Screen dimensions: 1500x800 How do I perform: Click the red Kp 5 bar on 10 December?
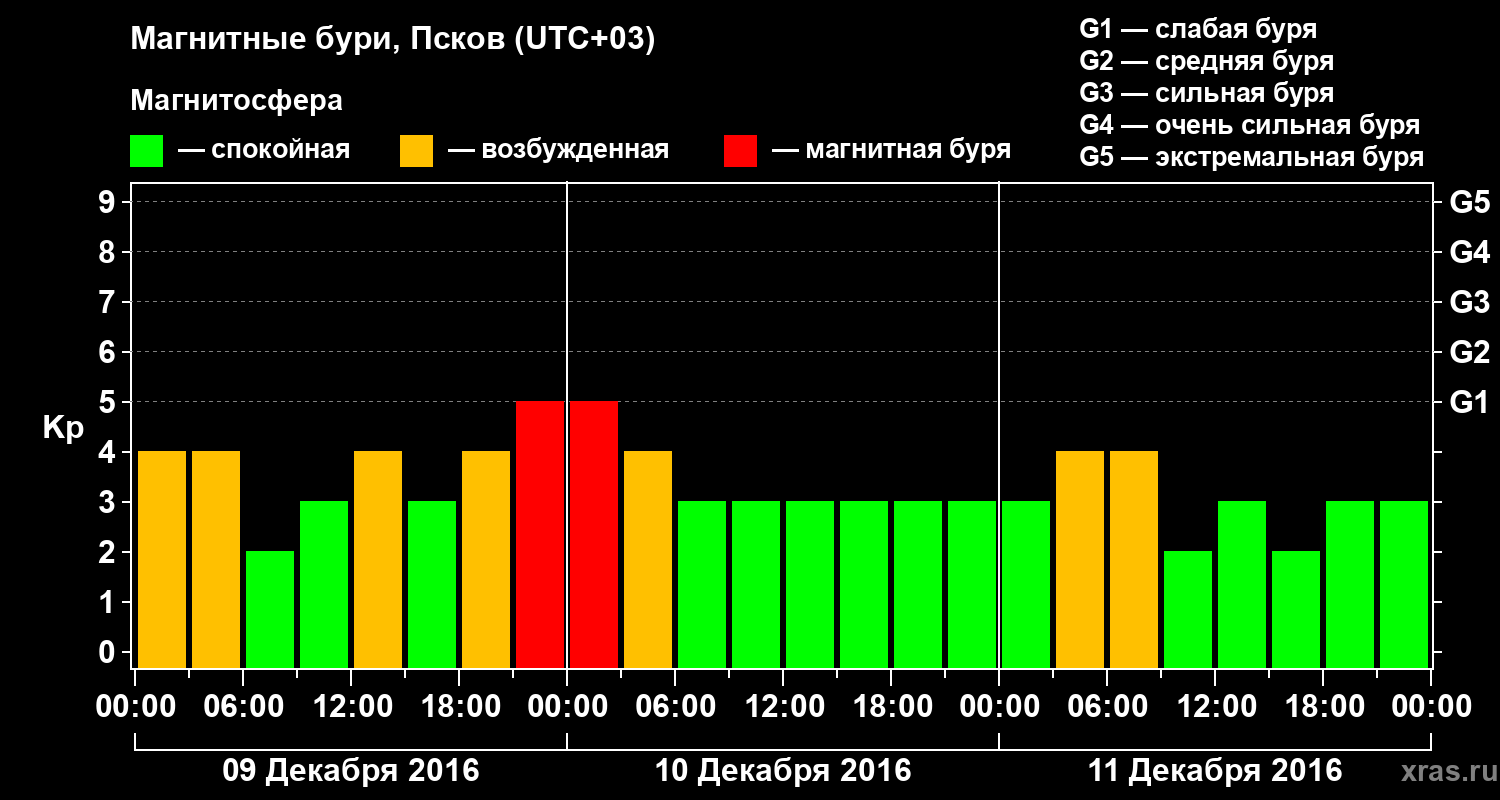coord(594,535)
